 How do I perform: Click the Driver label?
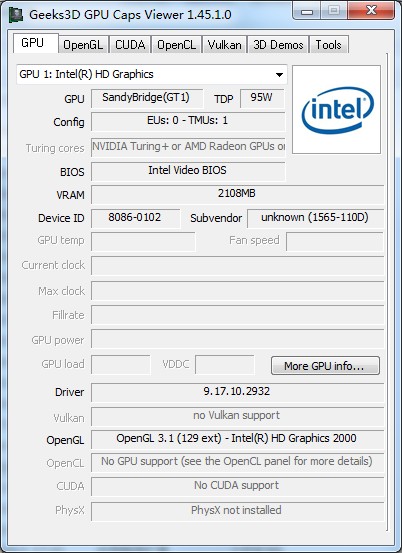(x=69, y=392)
